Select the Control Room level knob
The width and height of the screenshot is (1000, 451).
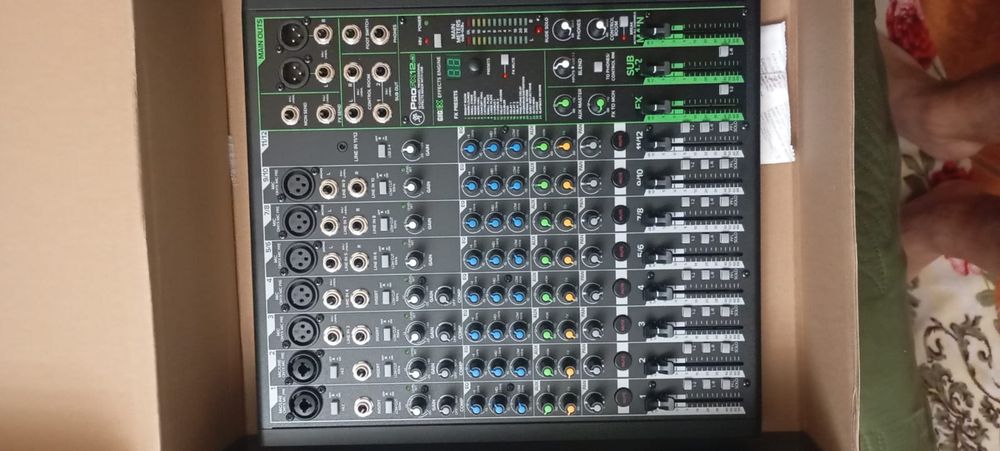coord(598,28)
